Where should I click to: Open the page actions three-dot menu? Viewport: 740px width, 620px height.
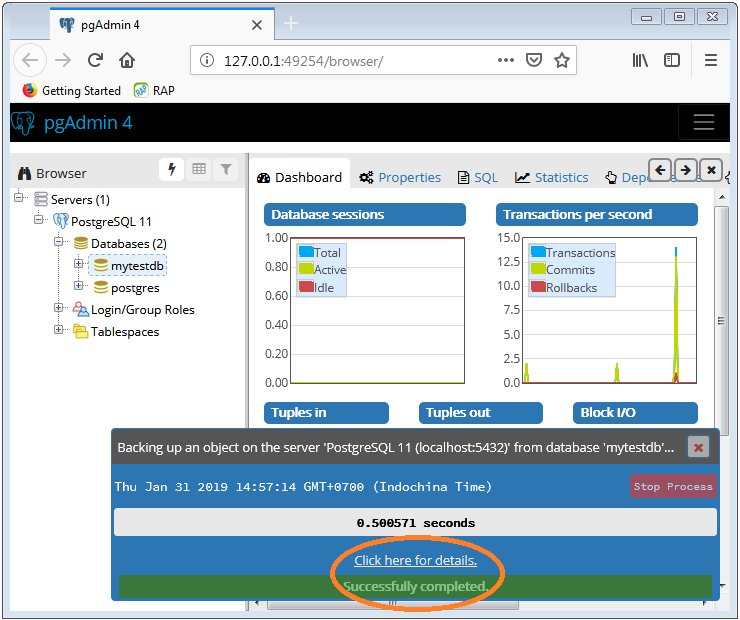(x=505, y=60)
